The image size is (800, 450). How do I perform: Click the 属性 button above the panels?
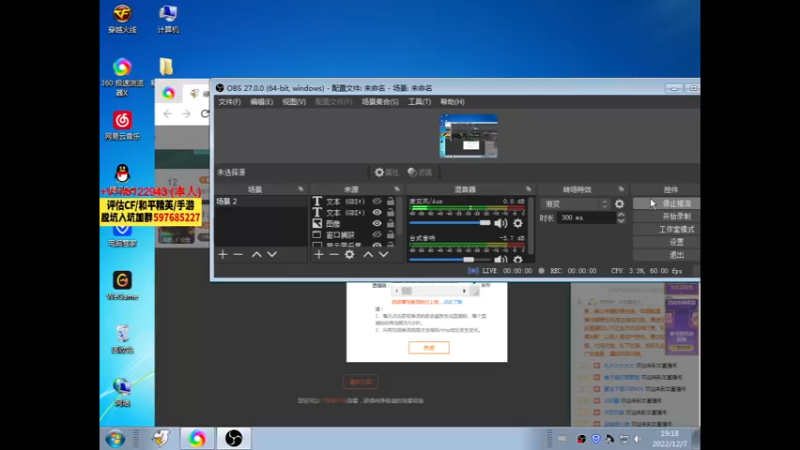pos(387,172)
